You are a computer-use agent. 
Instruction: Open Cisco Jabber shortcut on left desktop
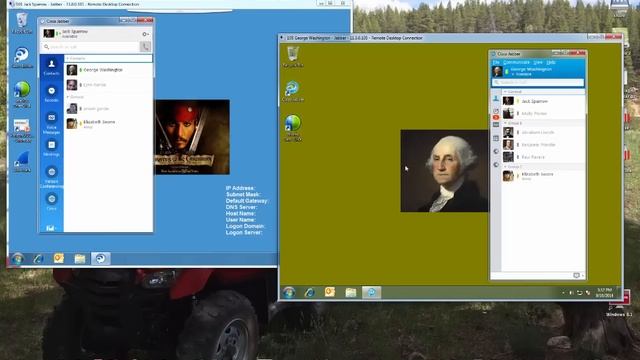pyautogui.click(x=22, y=57)
